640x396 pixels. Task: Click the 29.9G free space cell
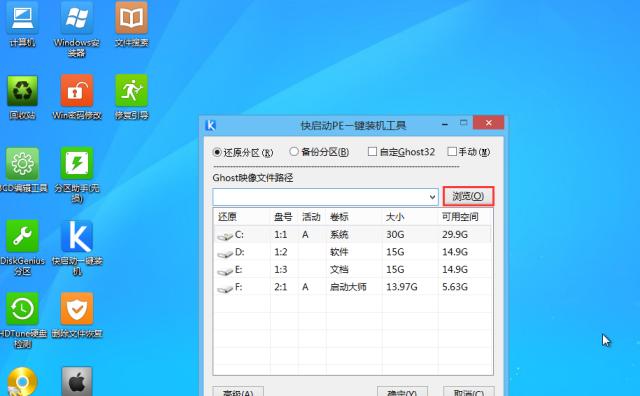click(x=455, y=235)
